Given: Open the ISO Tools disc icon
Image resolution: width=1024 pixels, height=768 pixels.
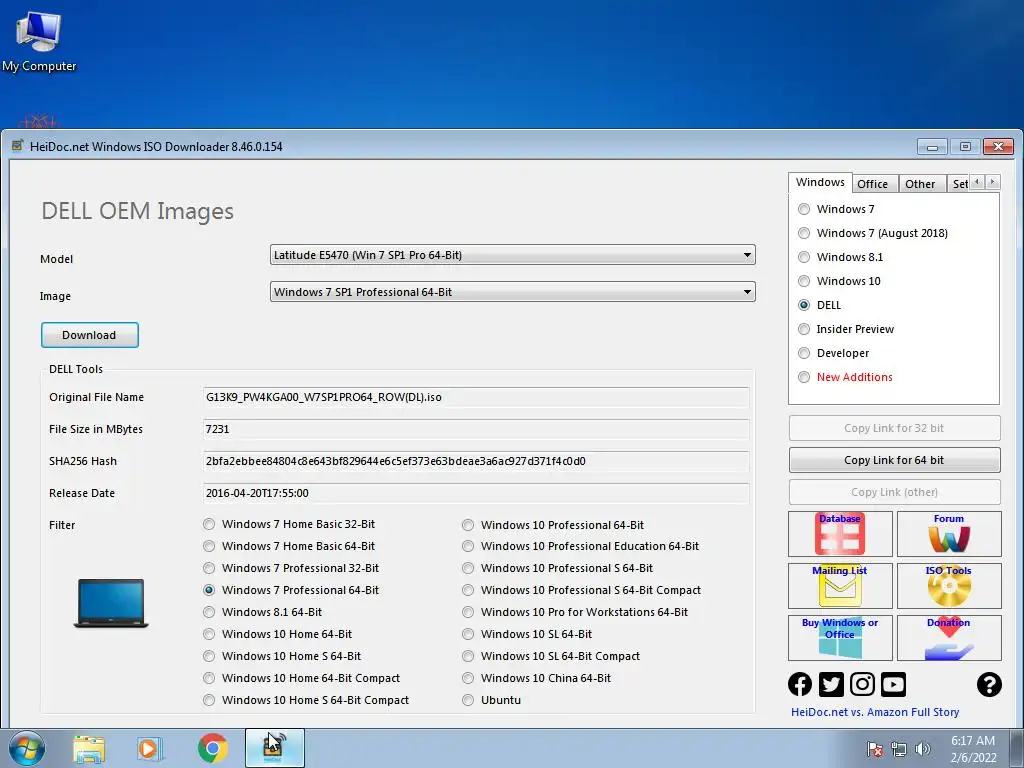Looking at the screenshot, I should [949, 585].
